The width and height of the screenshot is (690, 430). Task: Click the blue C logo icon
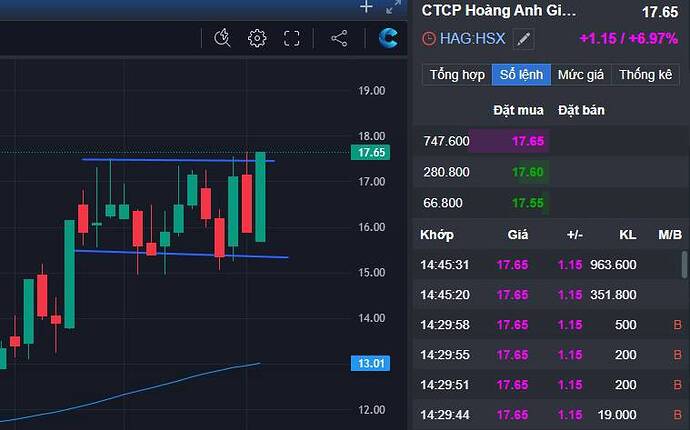(389, 38)
